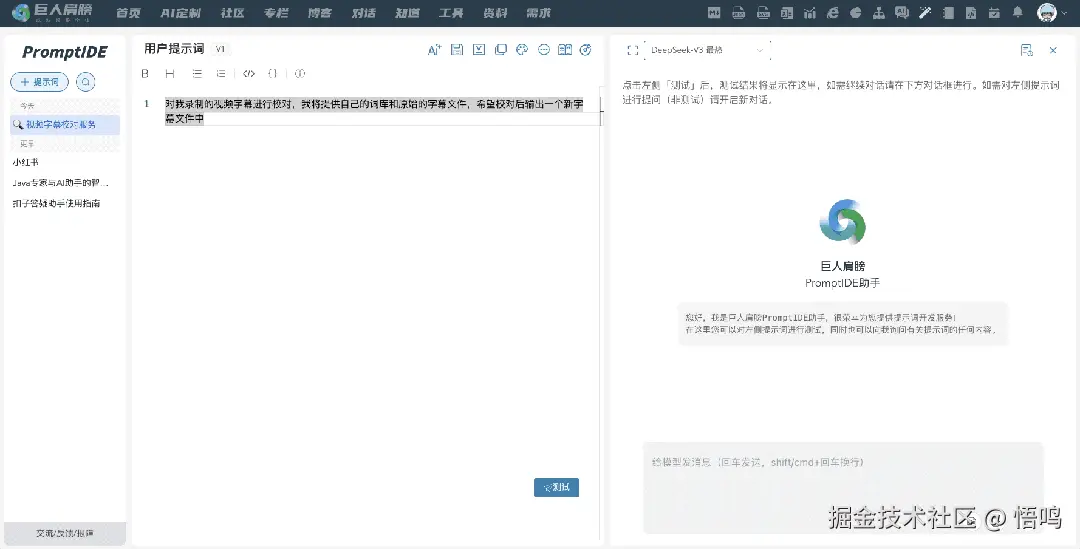
Task: Open the book reference icon
Action: tap(565, 50)
